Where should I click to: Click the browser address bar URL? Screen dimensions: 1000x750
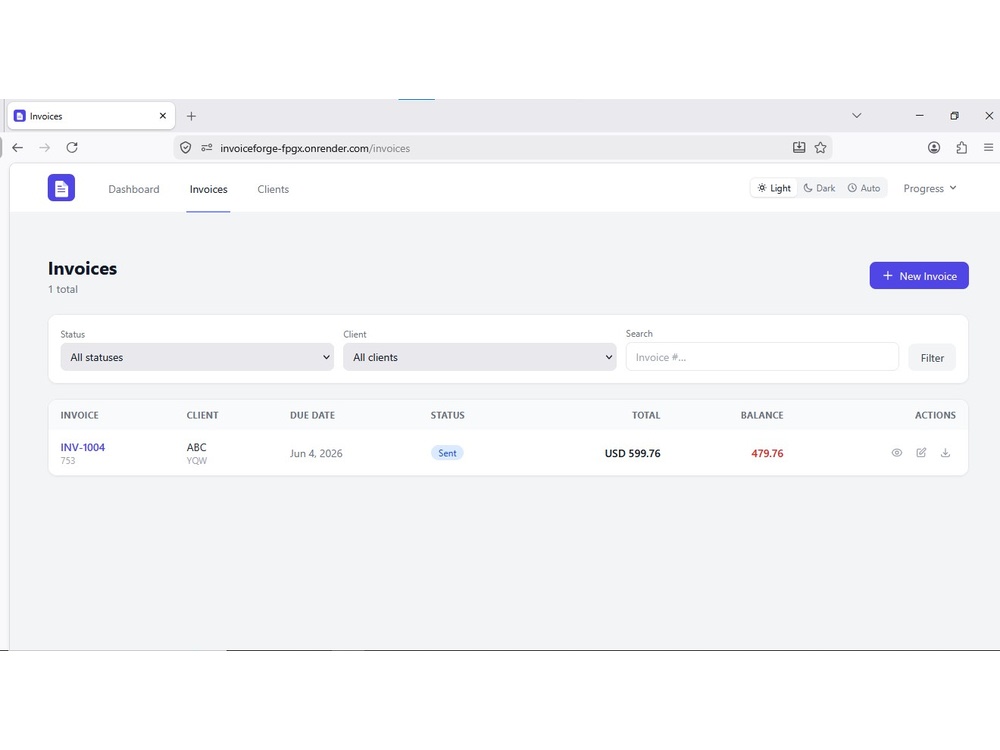pos(315,148)
